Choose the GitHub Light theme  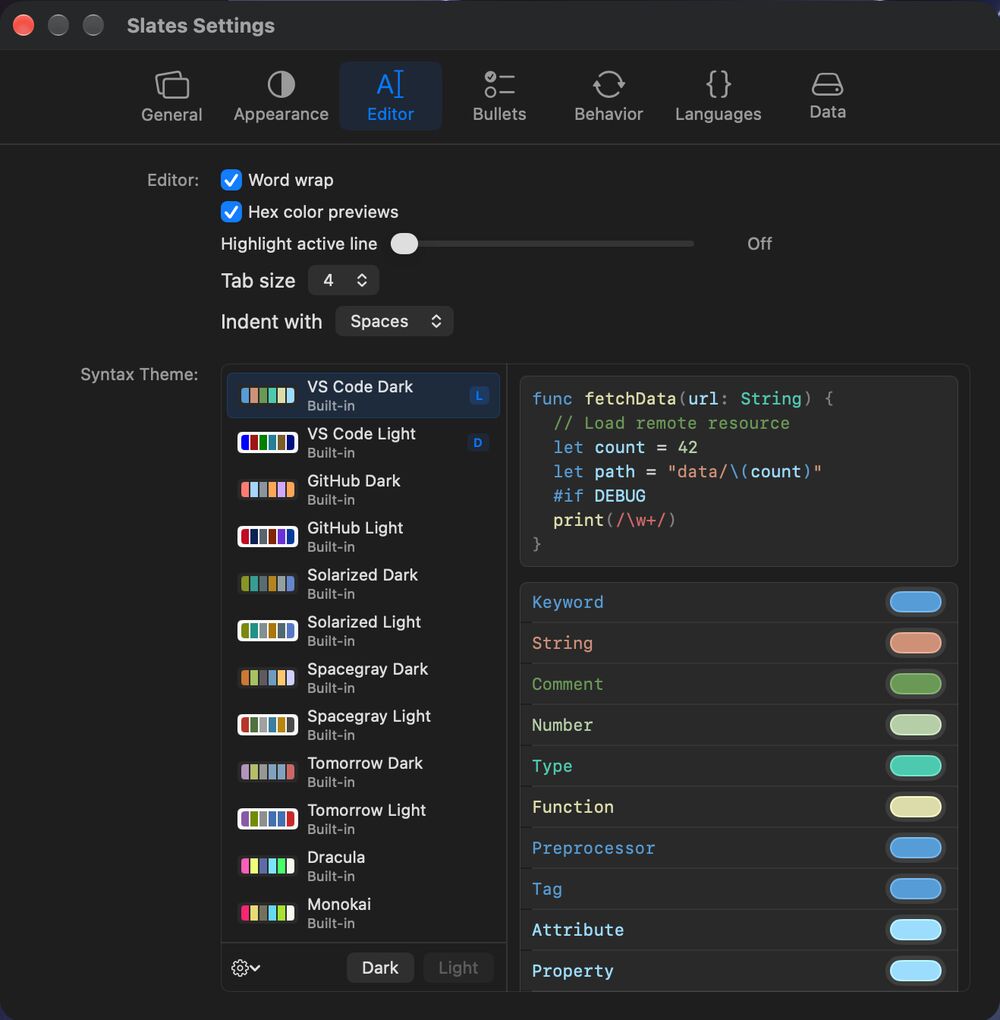coord(363,537)
